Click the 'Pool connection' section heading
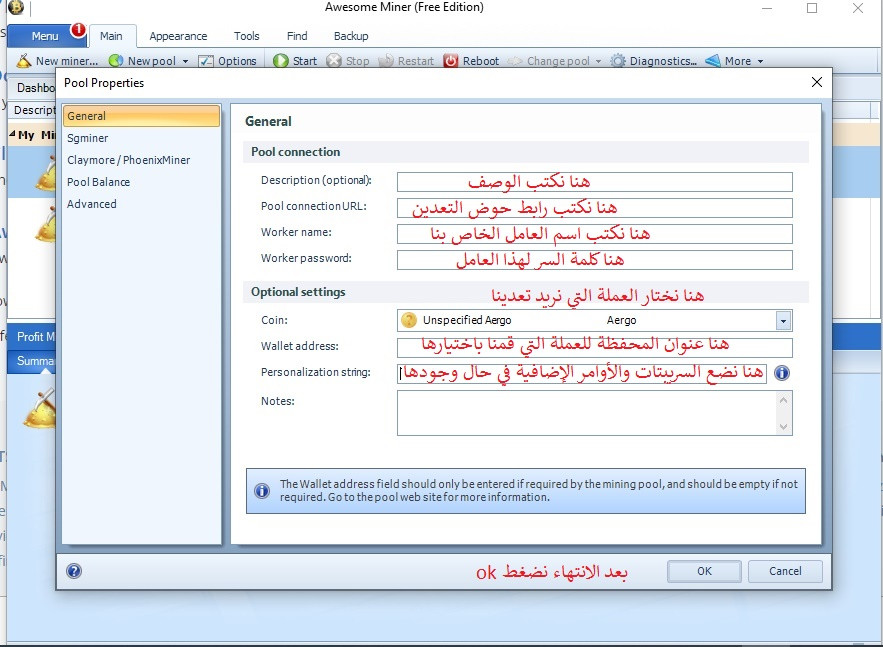The height and width of the screenshot is (647, 883). coord(296,152)
